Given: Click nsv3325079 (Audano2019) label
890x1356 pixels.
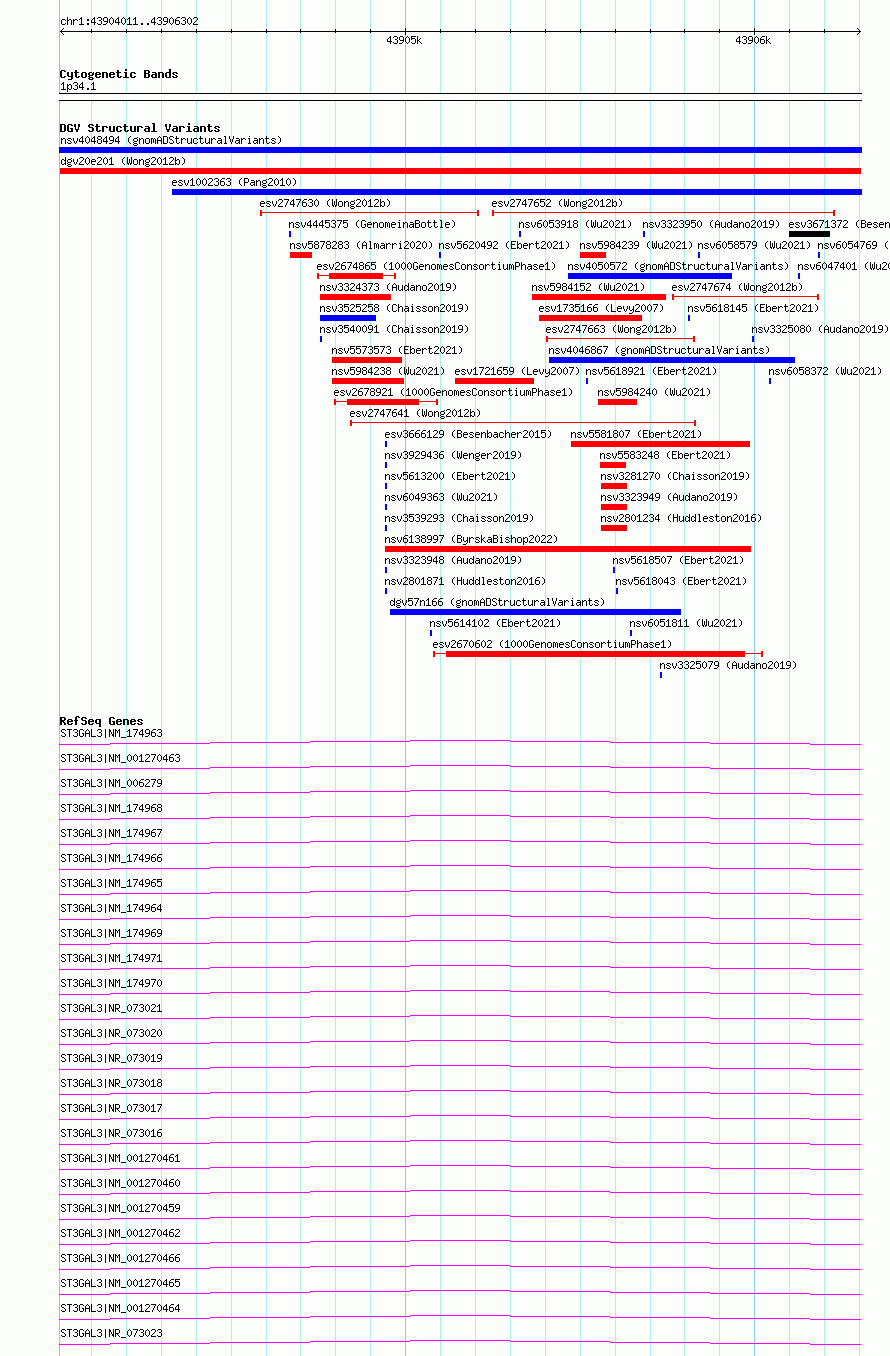Looking at the screenshot, I should (728, 665).
